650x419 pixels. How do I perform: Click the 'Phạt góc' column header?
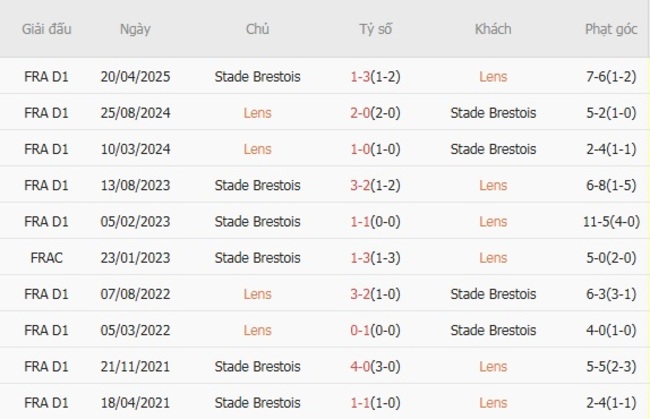click(x=612, y=29)
